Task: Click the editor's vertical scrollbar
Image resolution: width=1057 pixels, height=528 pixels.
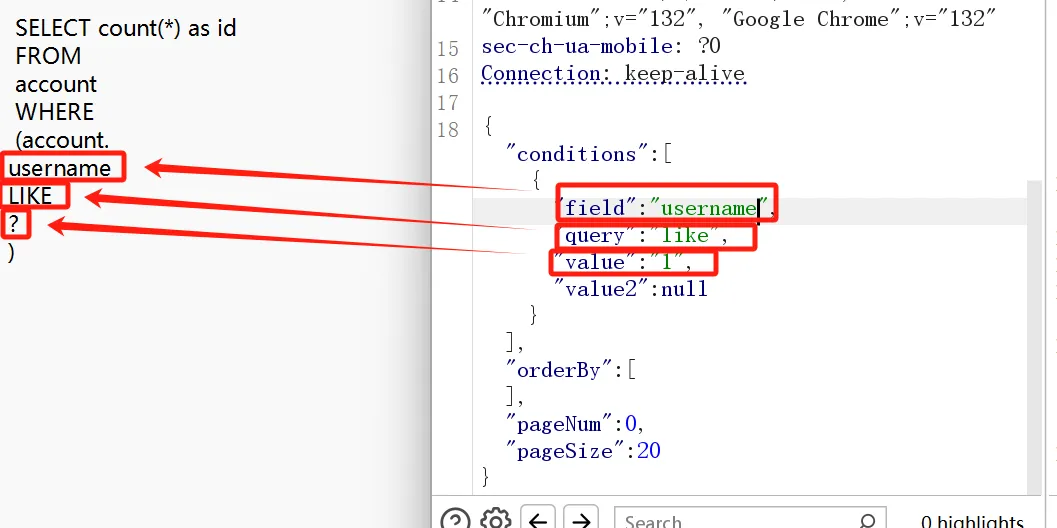Action: 1033,337
